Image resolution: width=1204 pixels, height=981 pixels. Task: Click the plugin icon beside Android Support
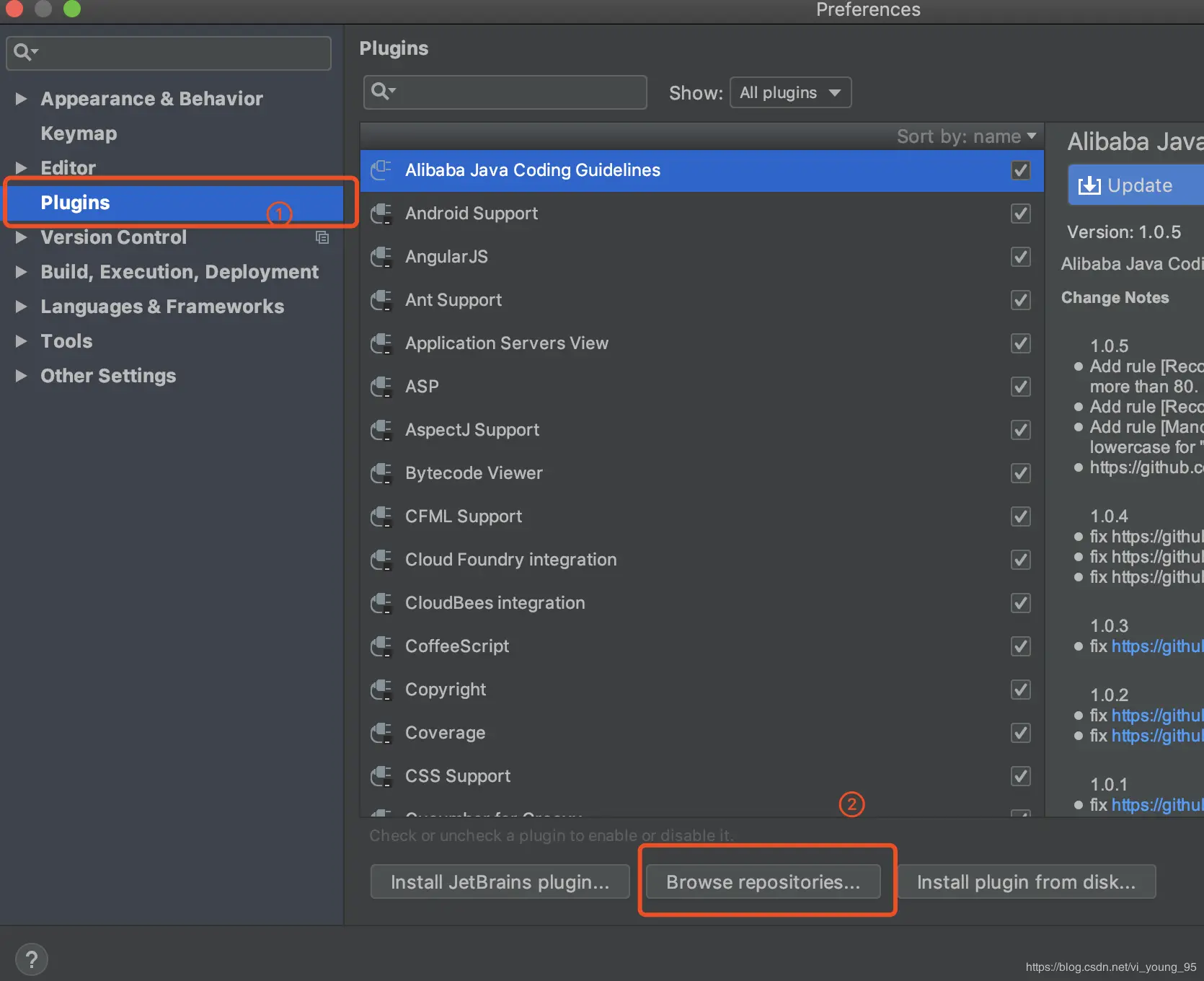pos(381,214)
